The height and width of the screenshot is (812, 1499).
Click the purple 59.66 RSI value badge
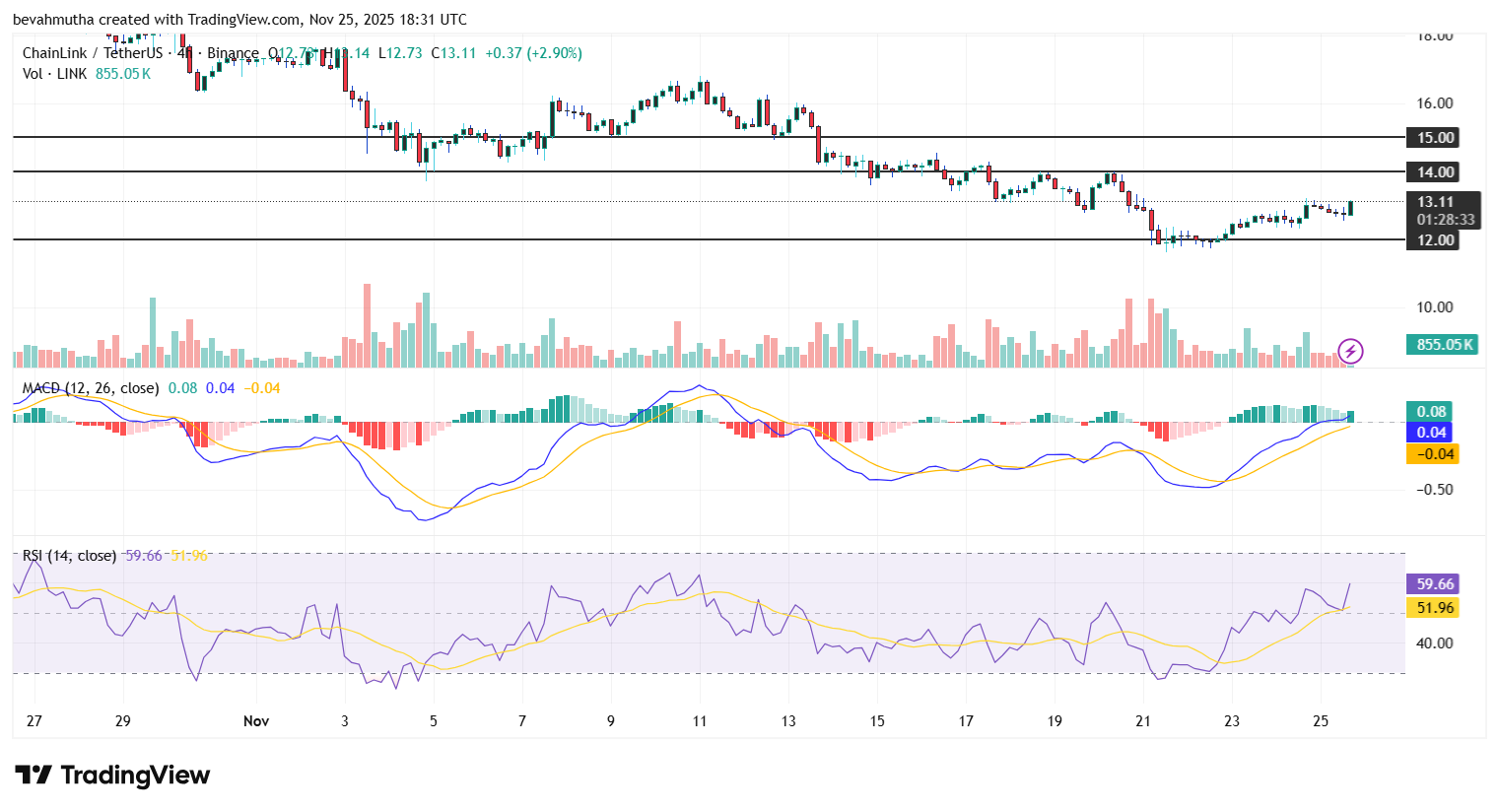pyautogui.click(x=1432, y=584)
